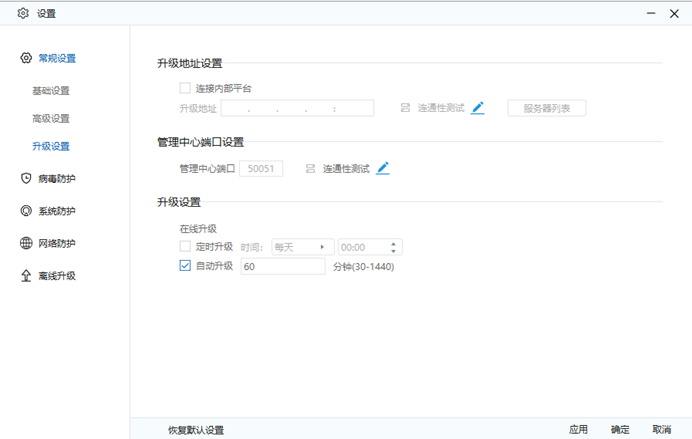The width and height of the screenshot is (692, 439).
Task: Open the 每天 frequency dropdown
Action: (x=302, y=246)
